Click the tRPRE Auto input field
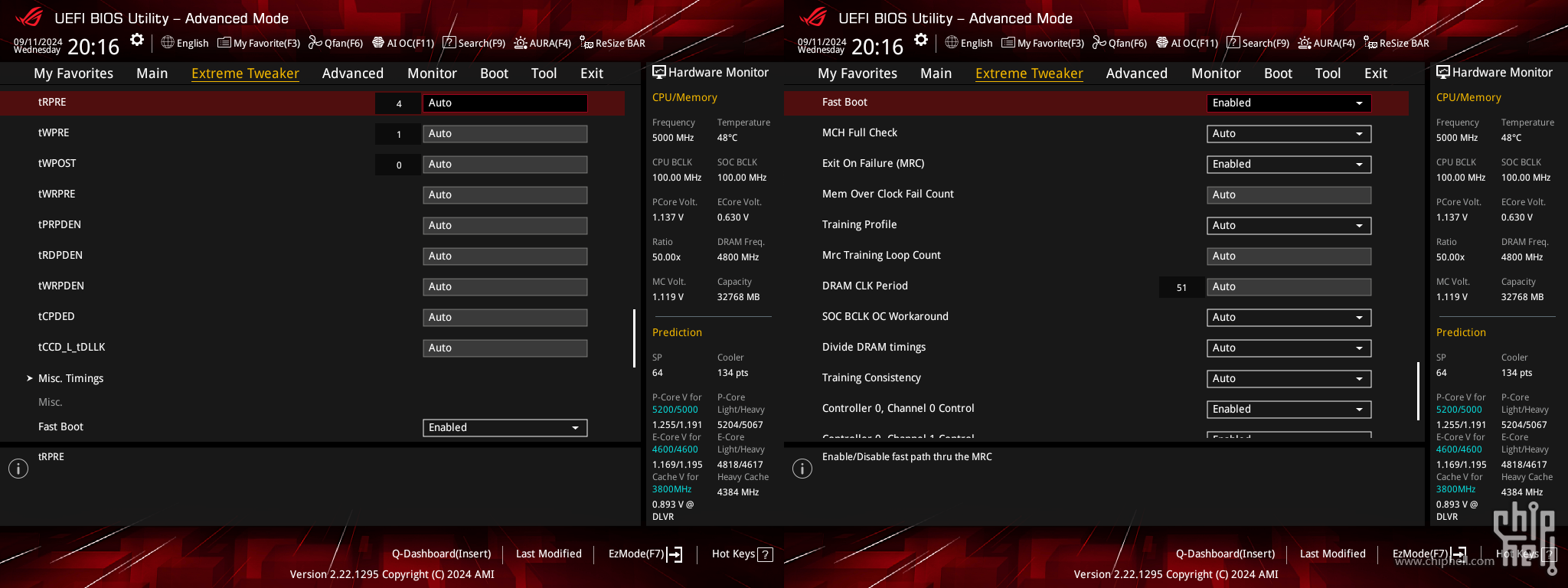Image resolution: width=1568 pixels, height=588 pixels. pyautogui.click(x=505, y=103)
